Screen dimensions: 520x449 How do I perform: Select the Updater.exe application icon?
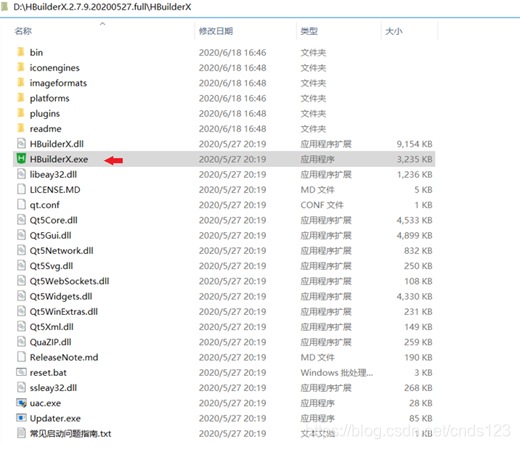21,418
